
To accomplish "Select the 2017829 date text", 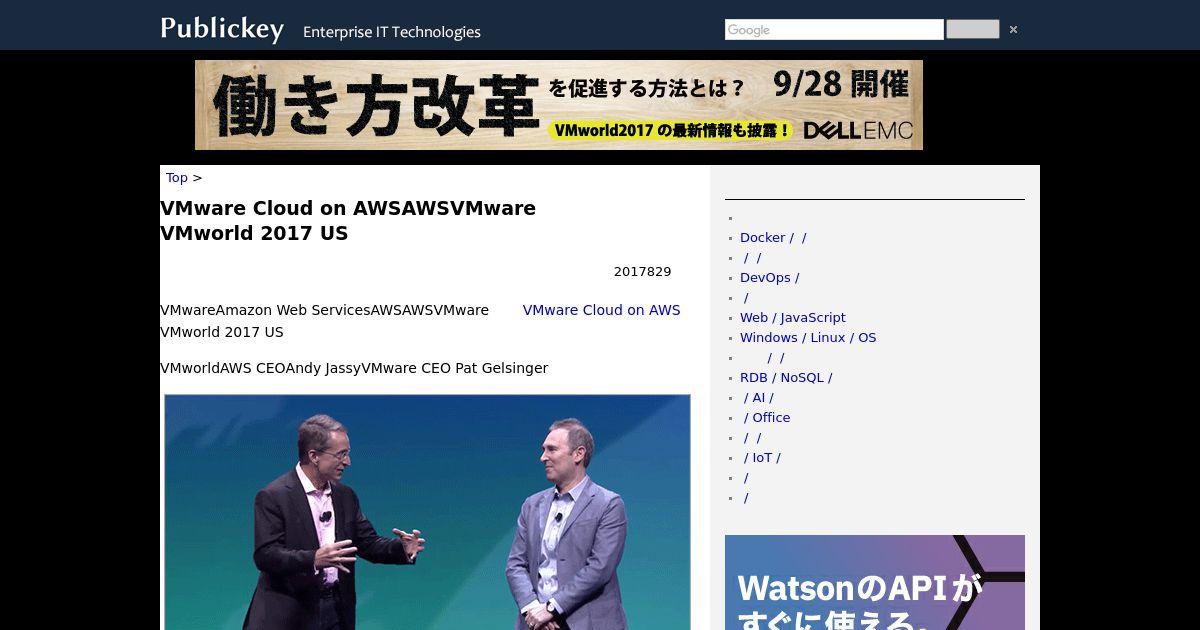I will [x=643, y=272].
